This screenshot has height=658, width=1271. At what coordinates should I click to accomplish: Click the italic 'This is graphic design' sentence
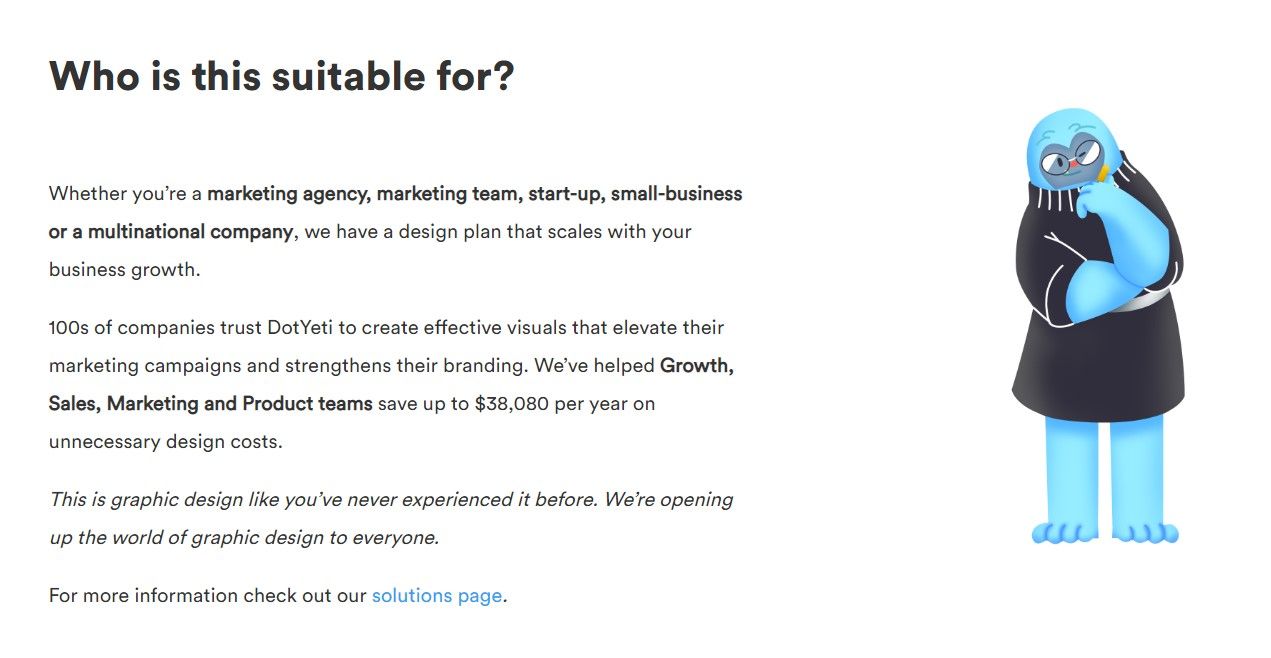click(x=391, y=518)
